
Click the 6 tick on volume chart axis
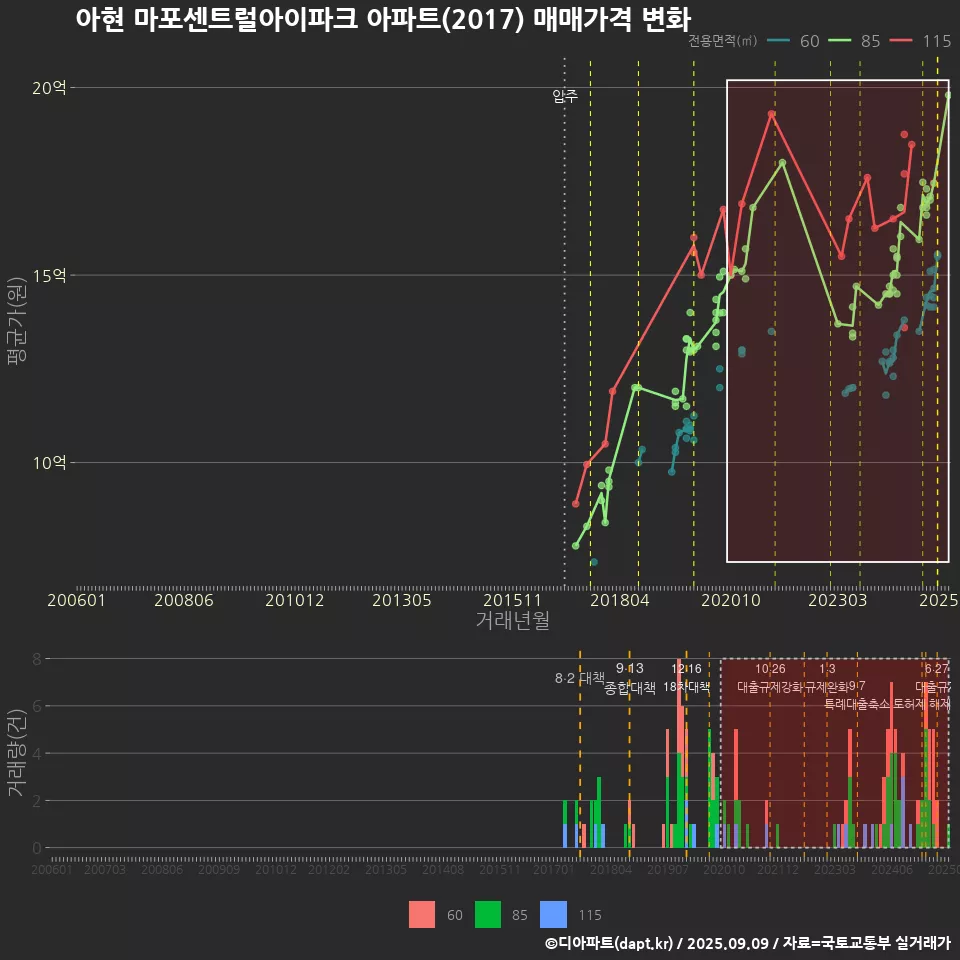37,706
